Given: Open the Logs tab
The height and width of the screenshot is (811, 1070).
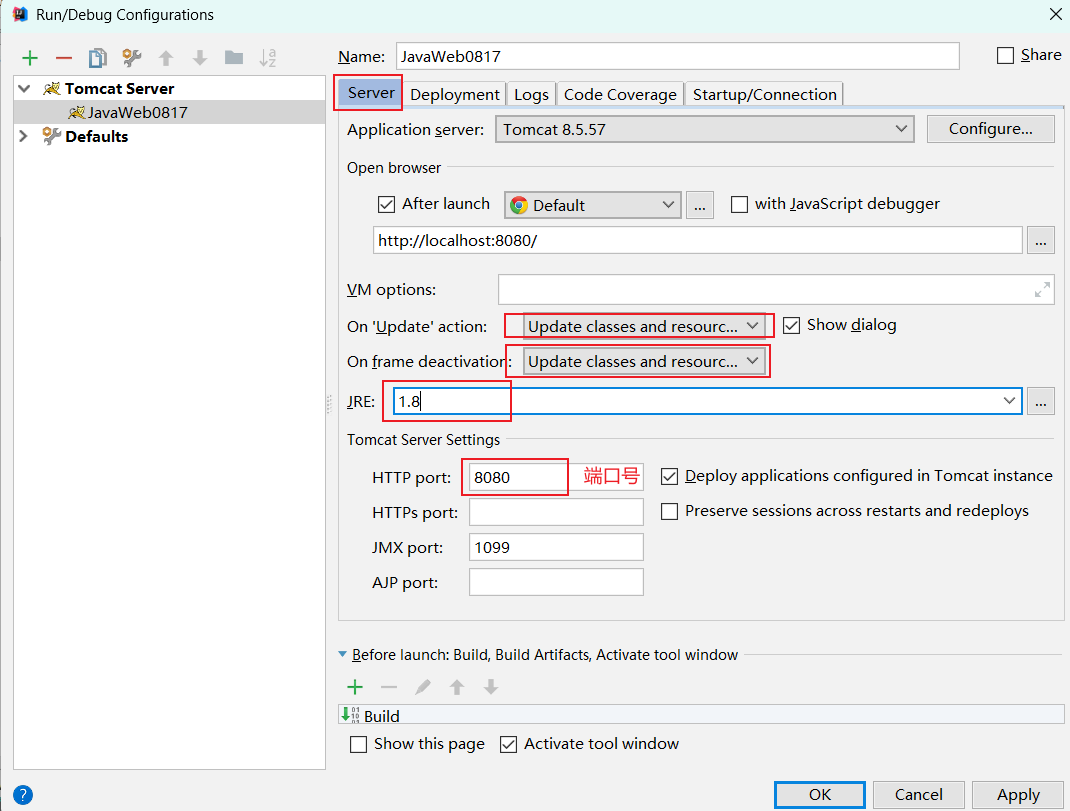Looking at the screenshot, I should coord(531,94).
